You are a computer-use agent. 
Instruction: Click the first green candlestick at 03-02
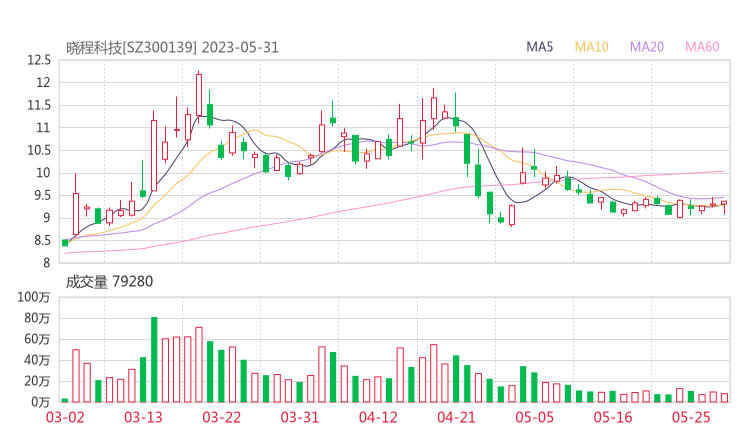(x=65, y=243)
